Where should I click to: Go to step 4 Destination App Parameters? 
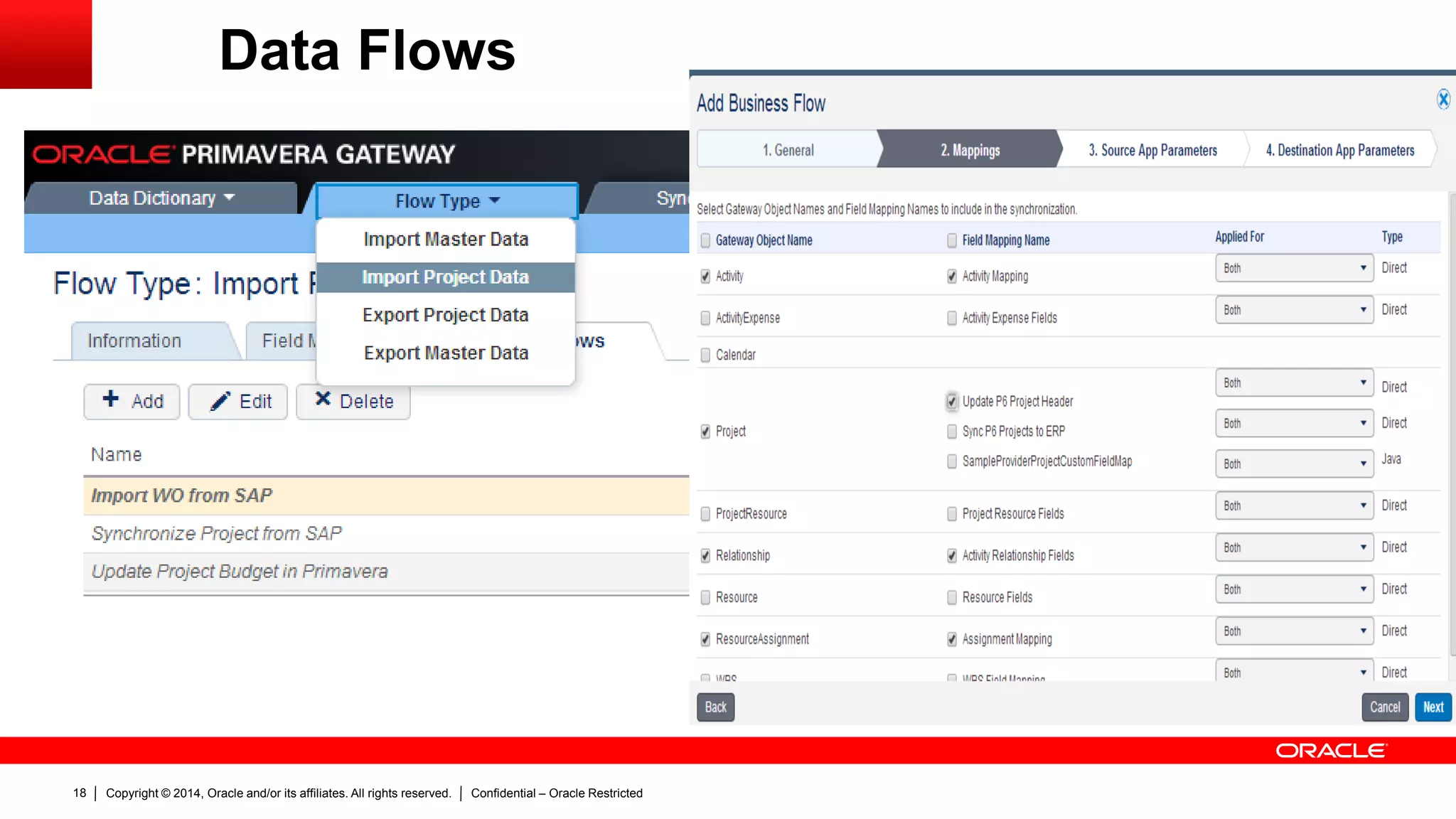(x=1340, y=150)
